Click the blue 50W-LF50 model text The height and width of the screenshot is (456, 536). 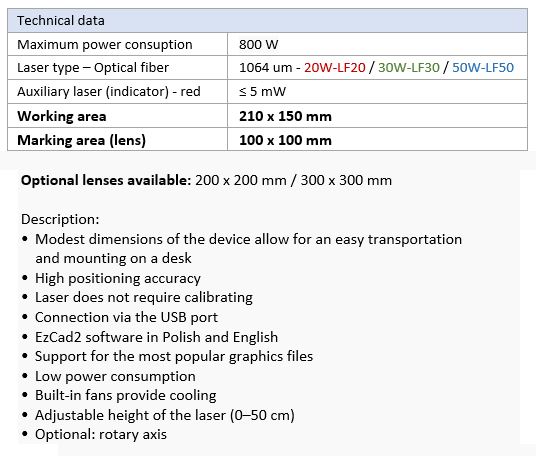483,68
